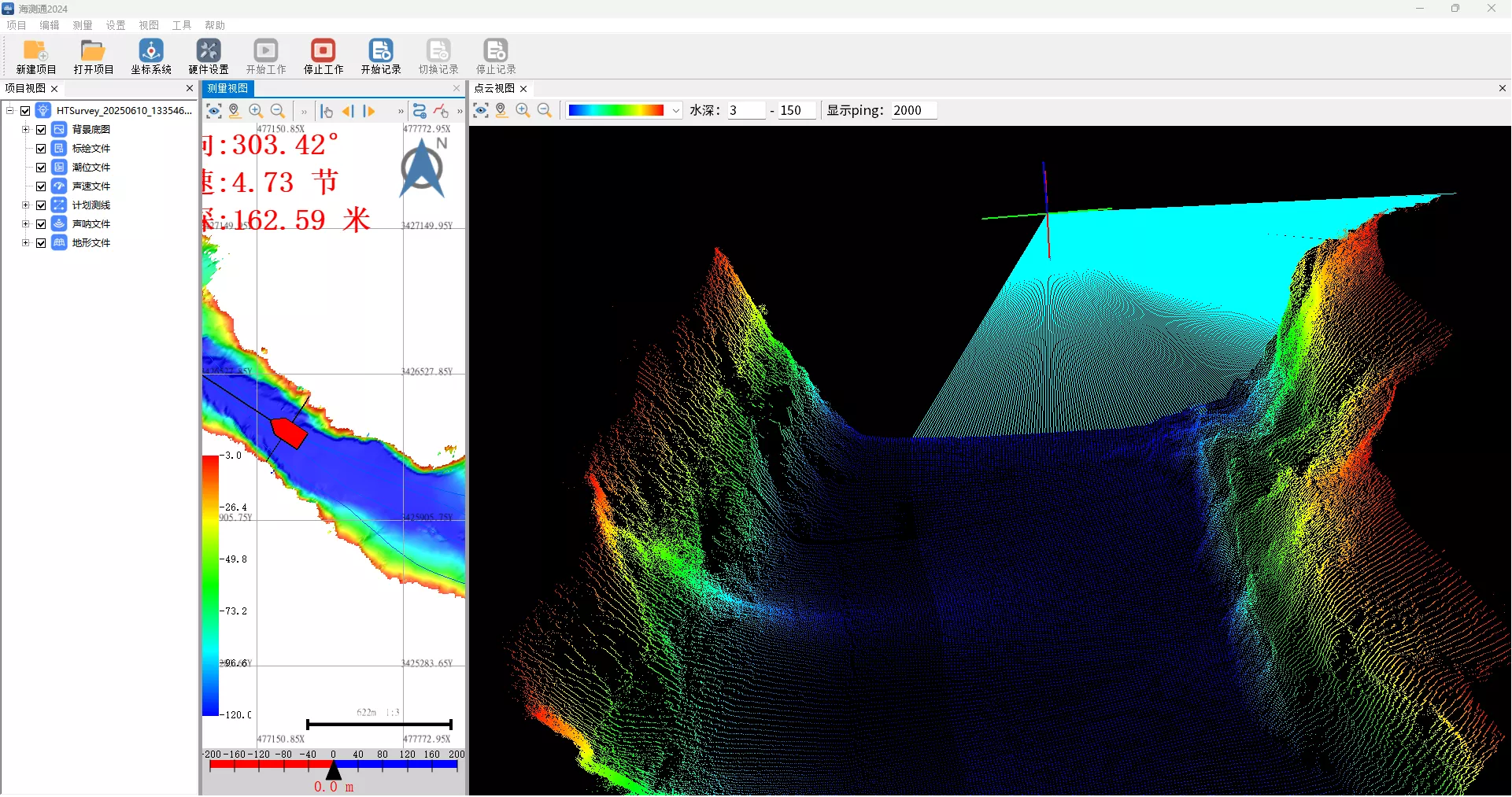
Task: Uncheck the 背景底图 checkbox
Action: coord(41,130)
